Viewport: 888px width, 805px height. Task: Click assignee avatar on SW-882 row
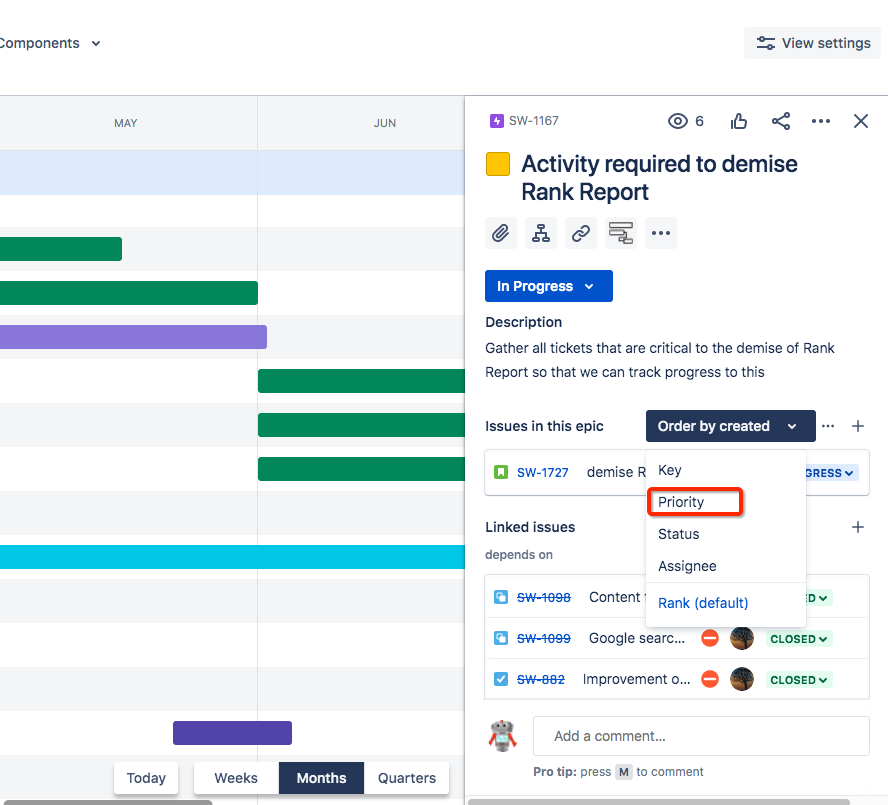742,679
